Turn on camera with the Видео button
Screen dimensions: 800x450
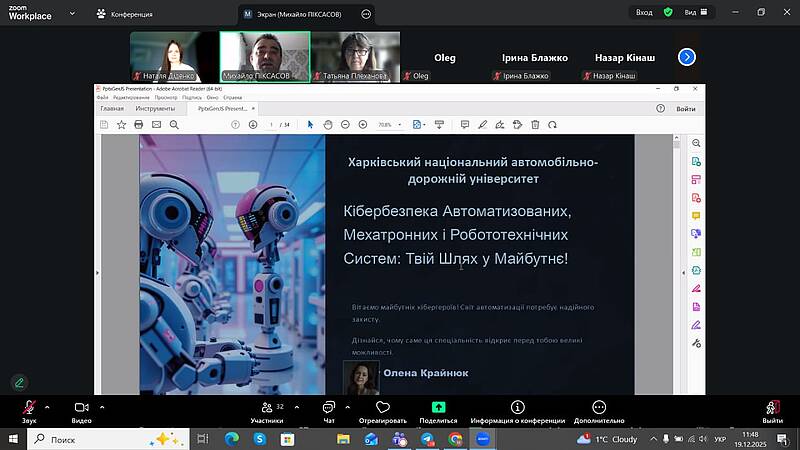[x=81, y=409]
